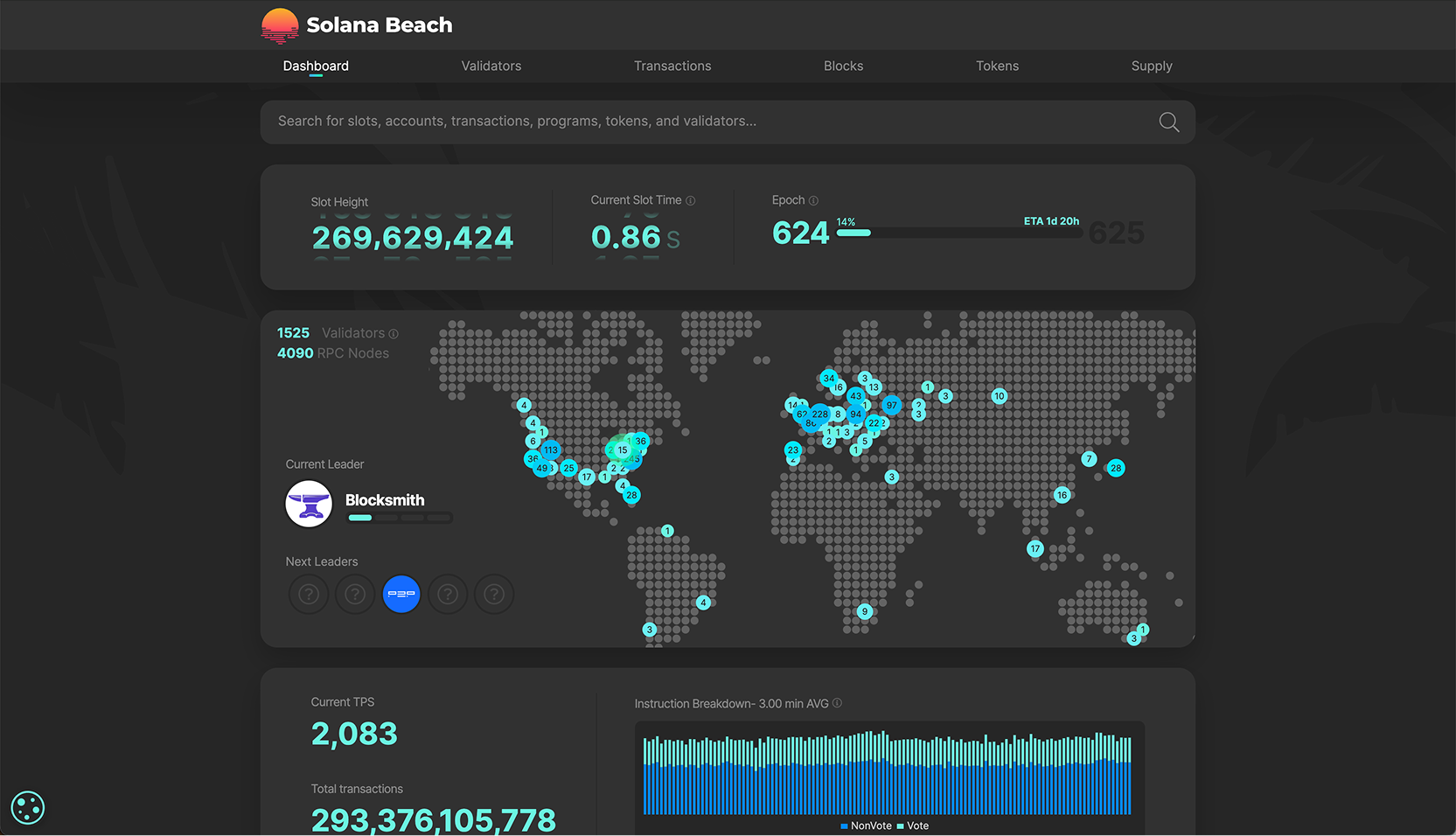Click the Next Leaders label
This screenshot has width=1456, height=836.
[322, 561]
